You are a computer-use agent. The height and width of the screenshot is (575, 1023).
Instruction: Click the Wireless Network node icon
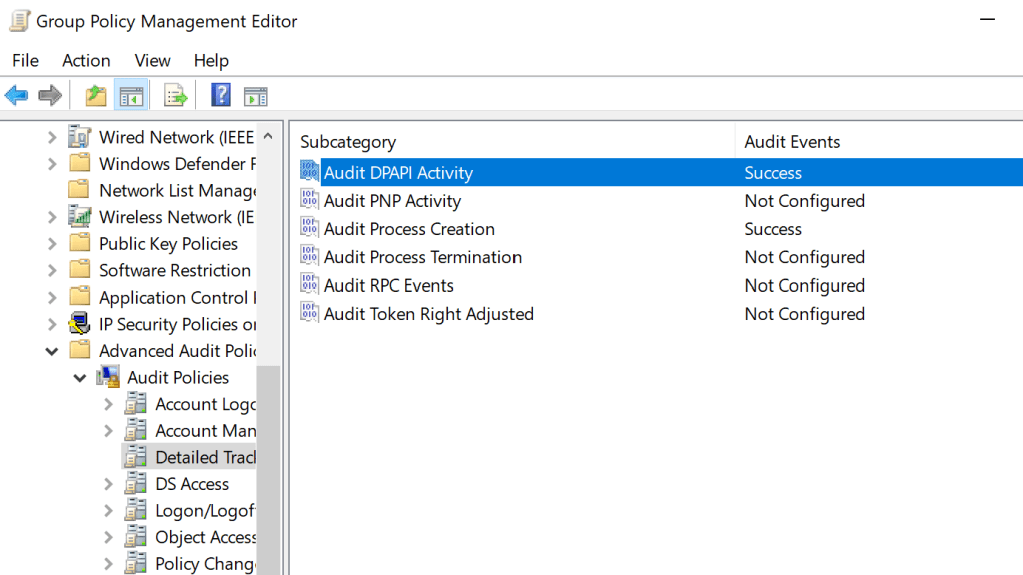[x=79, y=217]
